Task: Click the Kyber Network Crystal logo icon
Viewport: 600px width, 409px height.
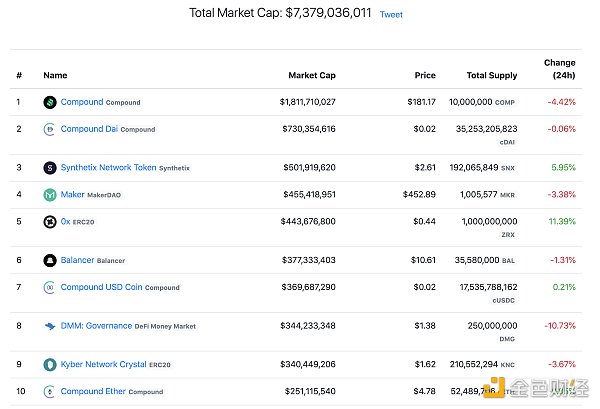Action: [x=50, y=365]
